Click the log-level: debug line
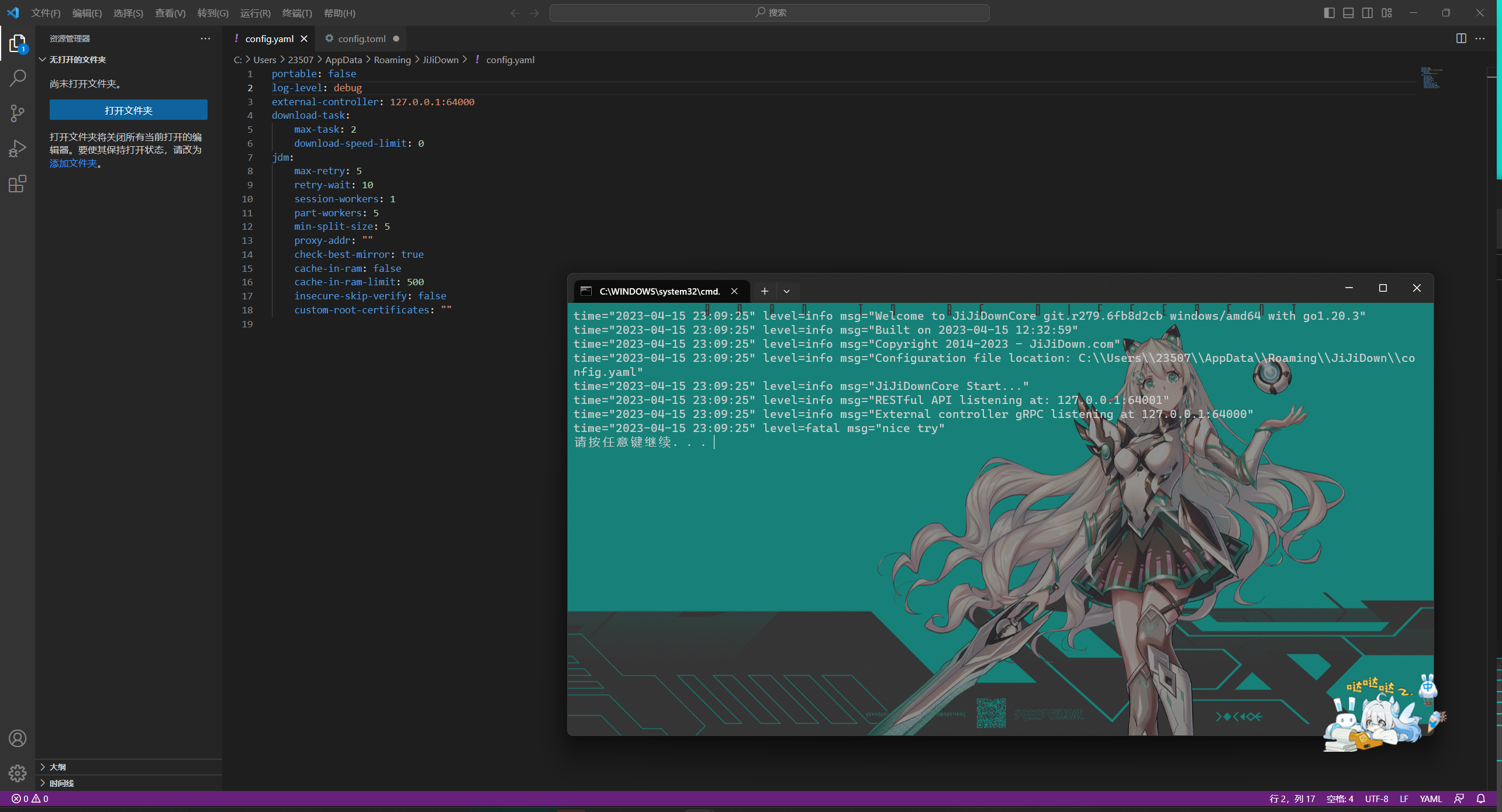 click(x=316, y=88)
